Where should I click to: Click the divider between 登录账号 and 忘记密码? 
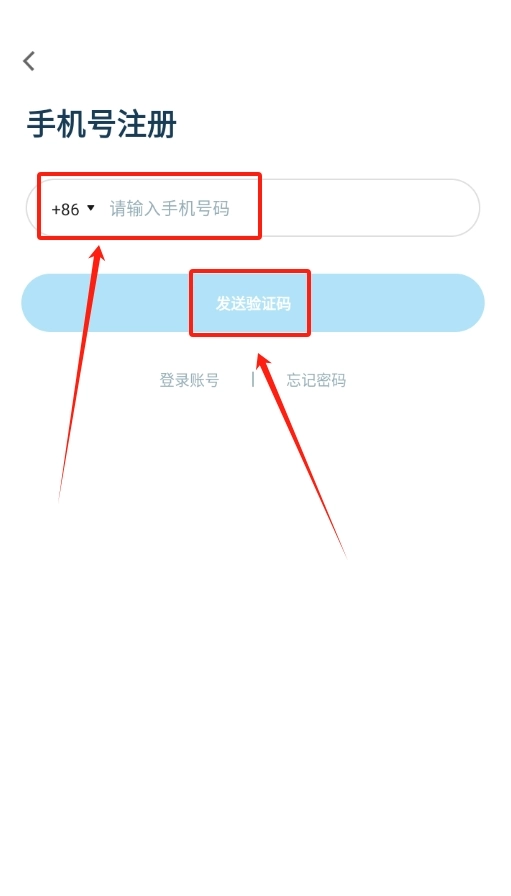pyautogui.click(x=253, y=379)
